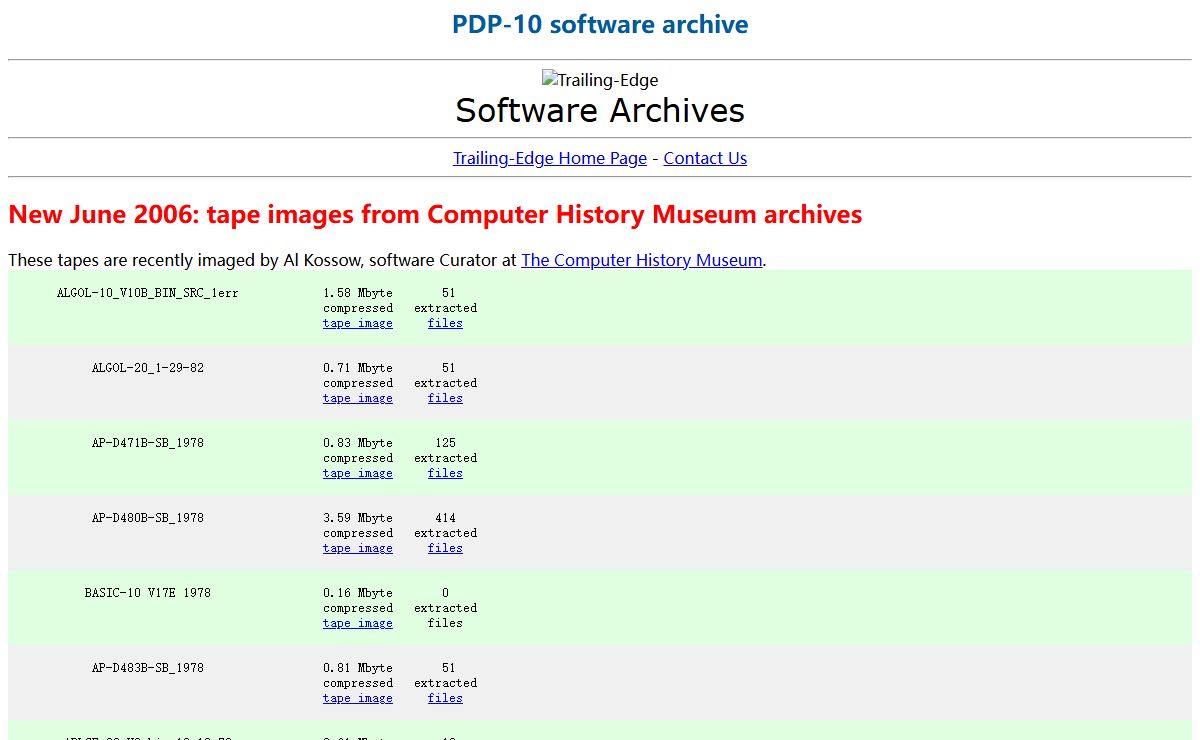Click the 0.71 Mbyte size value
Image resolution: width=1200 pixels, height=740 pixels.
click(x=358, y=368)
